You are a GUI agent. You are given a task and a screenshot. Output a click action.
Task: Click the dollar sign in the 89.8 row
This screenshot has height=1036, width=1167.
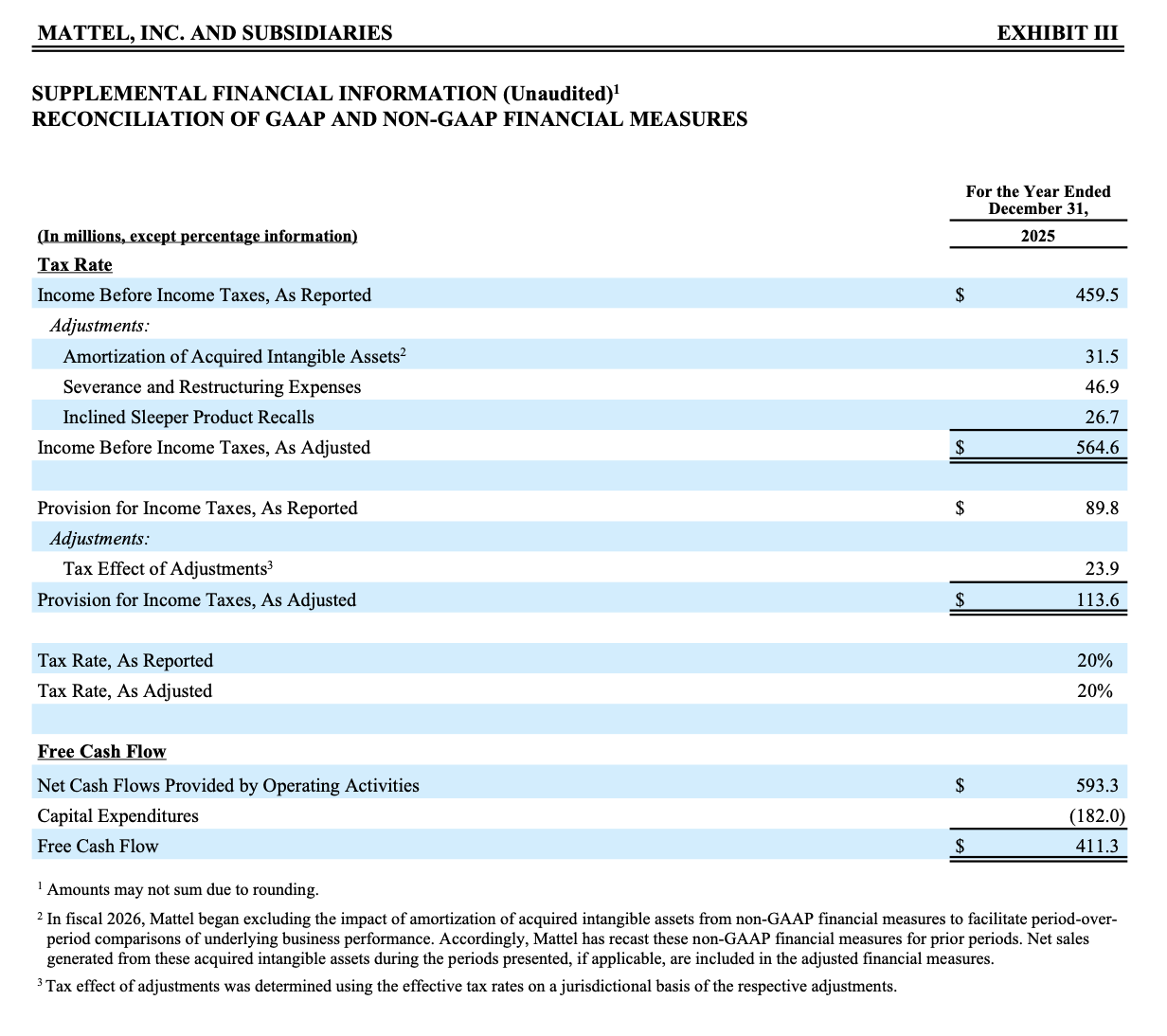(960, 509)
